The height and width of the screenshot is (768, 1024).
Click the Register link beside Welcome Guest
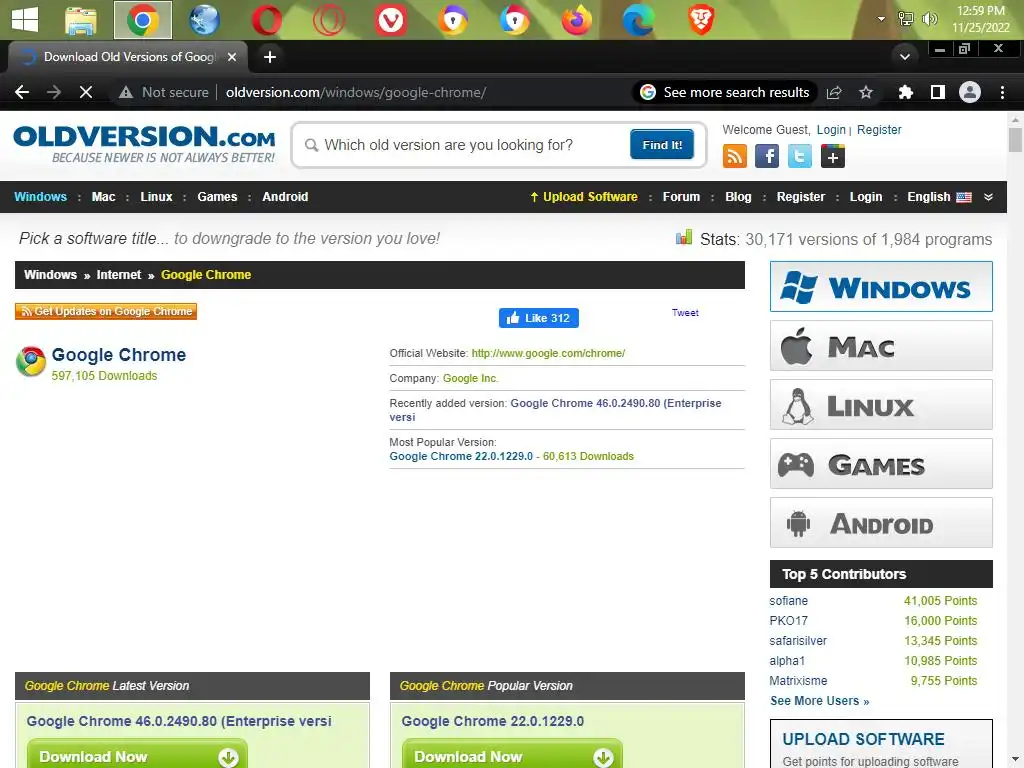pyautogui.click(x=879, y=129)
